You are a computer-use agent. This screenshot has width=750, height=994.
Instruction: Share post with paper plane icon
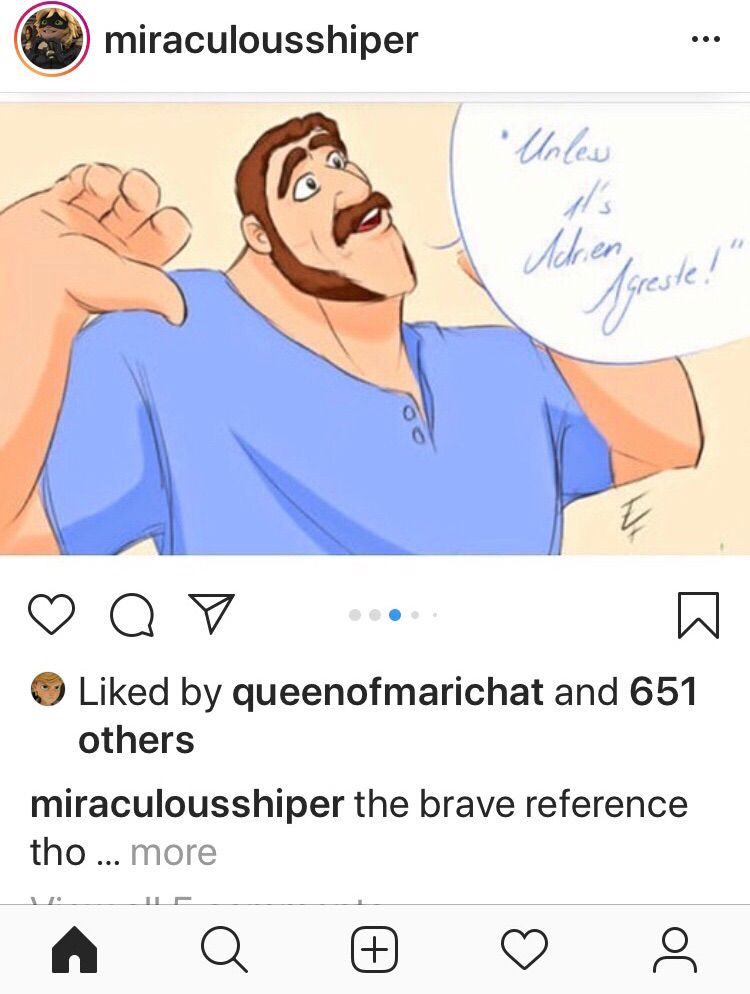click(212, 614)
